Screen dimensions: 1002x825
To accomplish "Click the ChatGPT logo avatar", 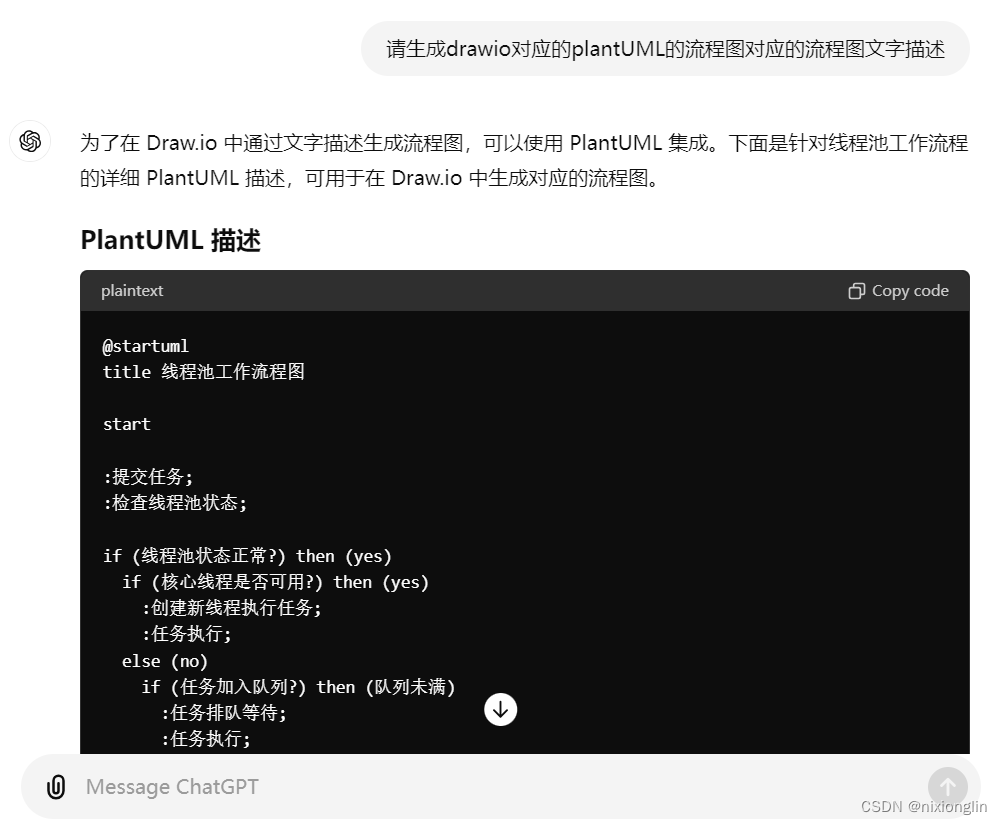I will pyautogui.click(x=30, y=141).
